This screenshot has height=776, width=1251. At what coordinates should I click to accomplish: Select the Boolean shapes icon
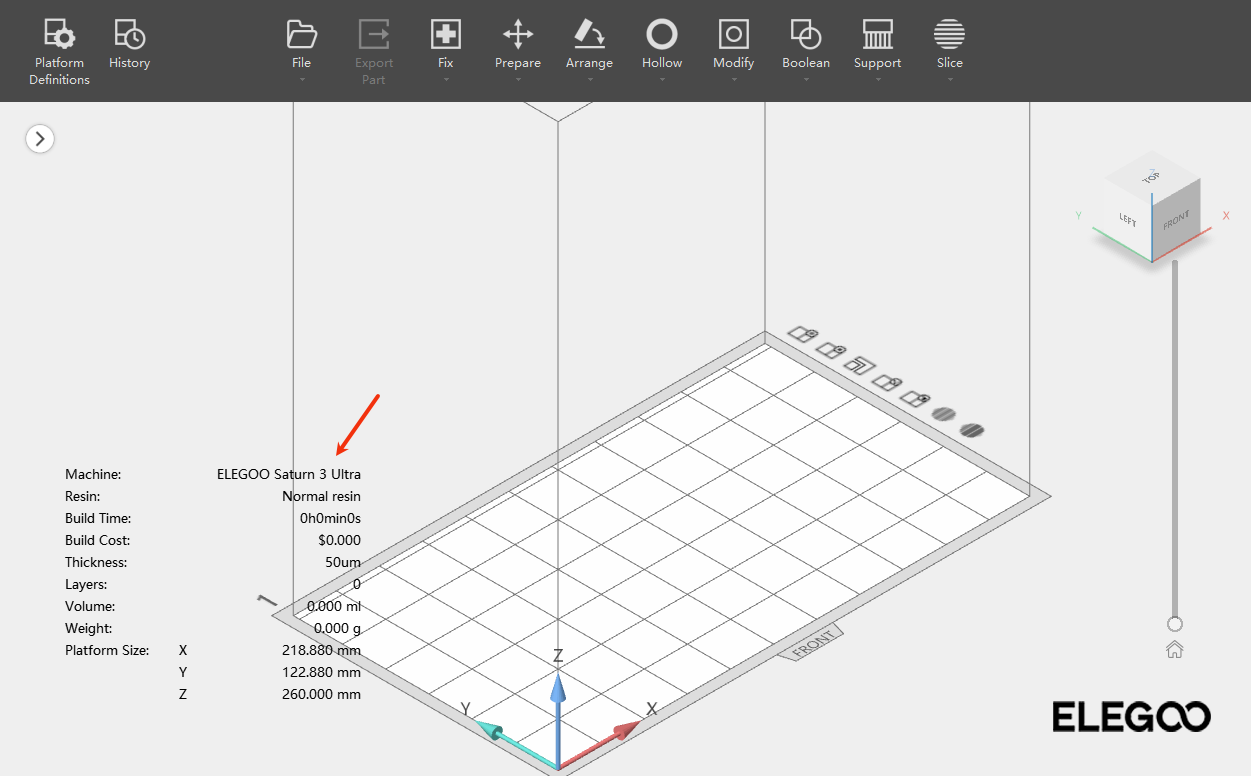click(x=805, y=35)
